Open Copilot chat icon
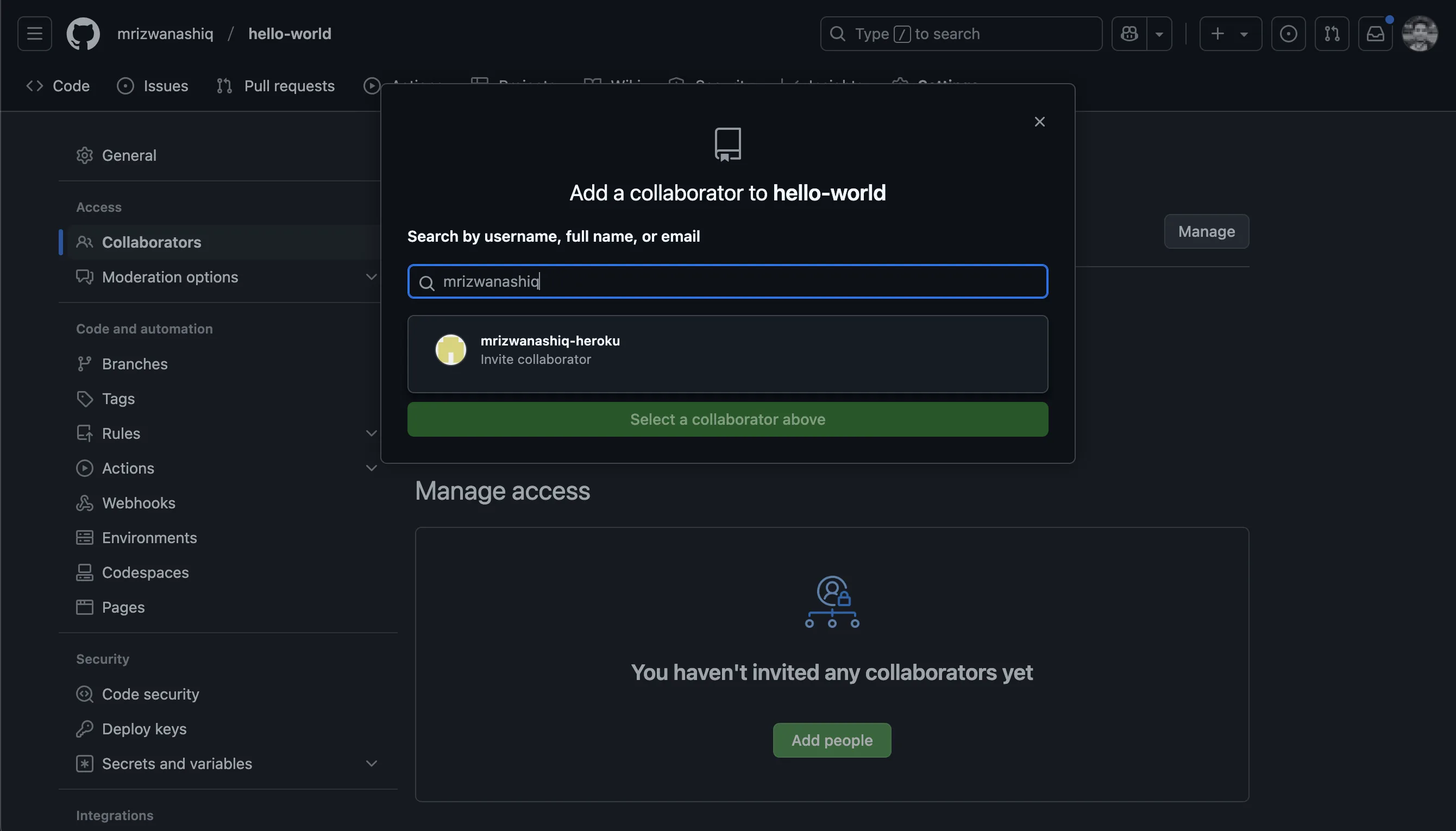Image resolution: width=1456 pixels, height=831 pixels. pyautogui.click(x=1129, y=34)
